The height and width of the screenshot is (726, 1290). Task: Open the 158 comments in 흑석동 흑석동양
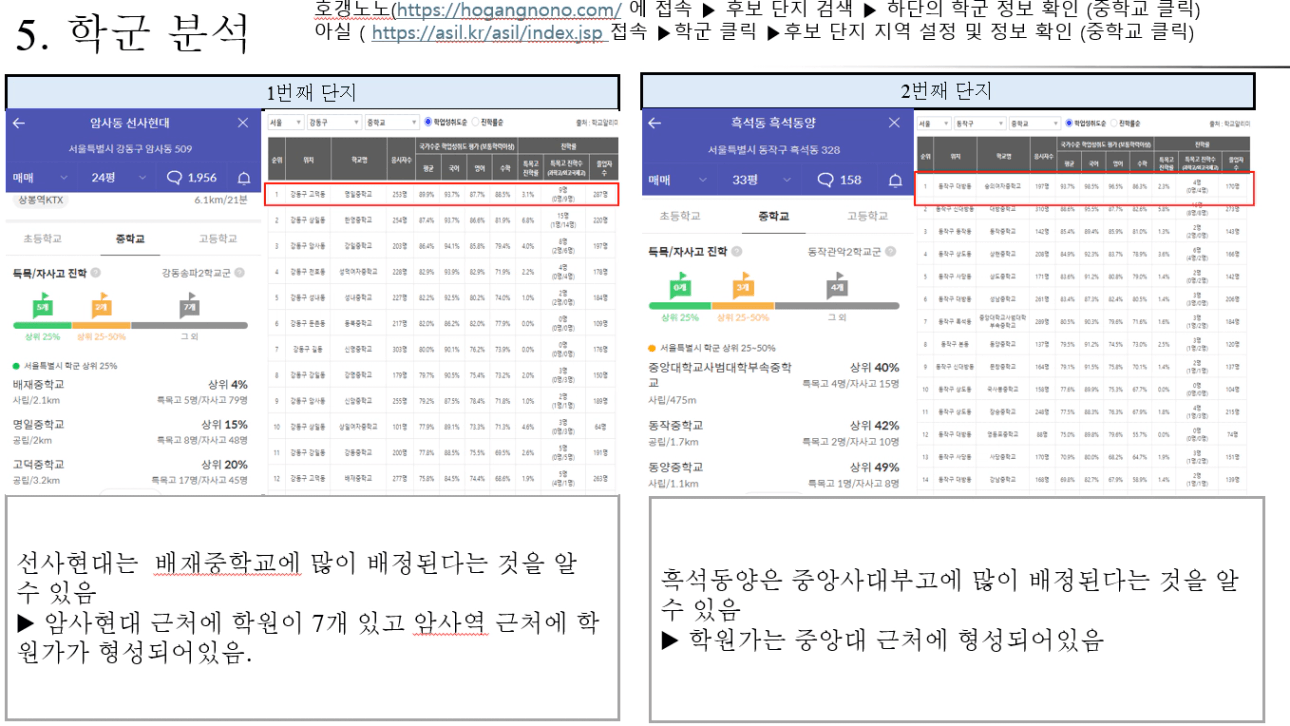[839, 180]
